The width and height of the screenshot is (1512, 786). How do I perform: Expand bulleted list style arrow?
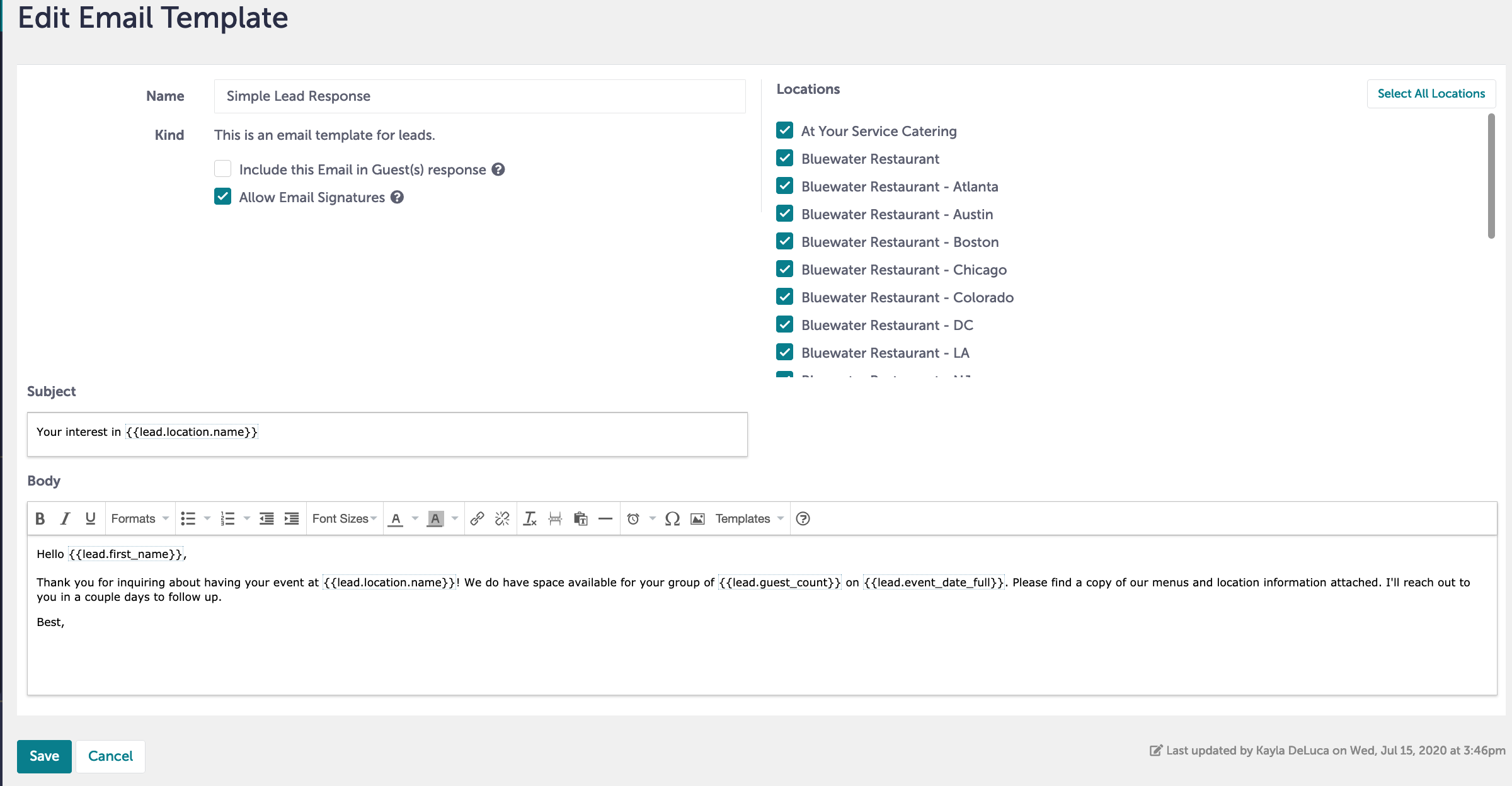(207, 518)
